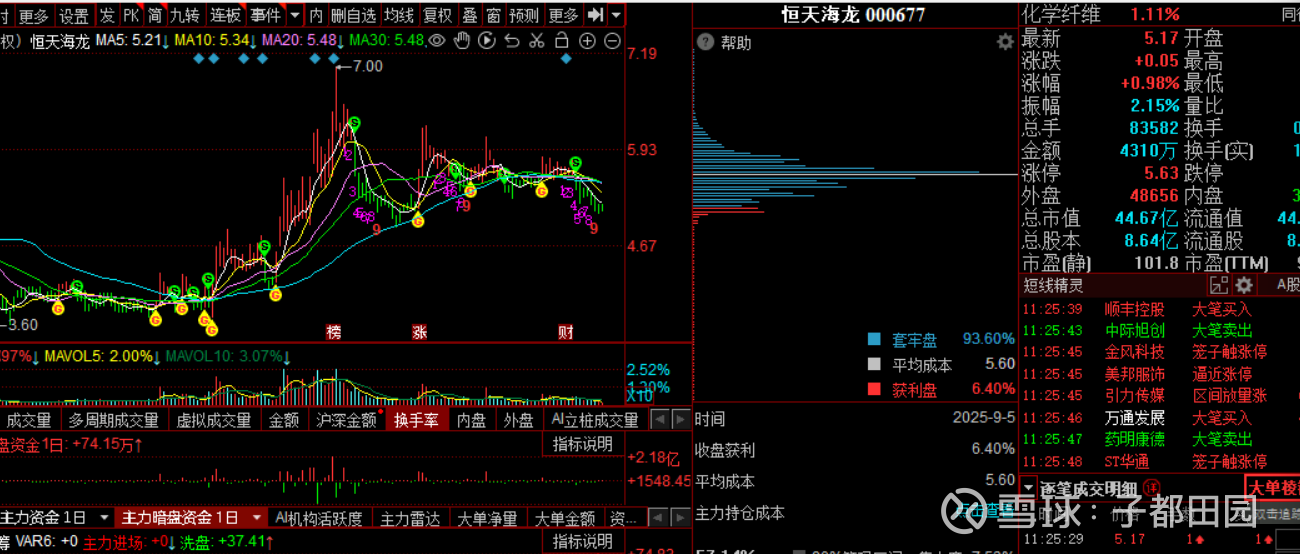Screen dimensions: 1300x554
Task: Click the 榜 marker below the chart
Action: [x=334, y=331]
